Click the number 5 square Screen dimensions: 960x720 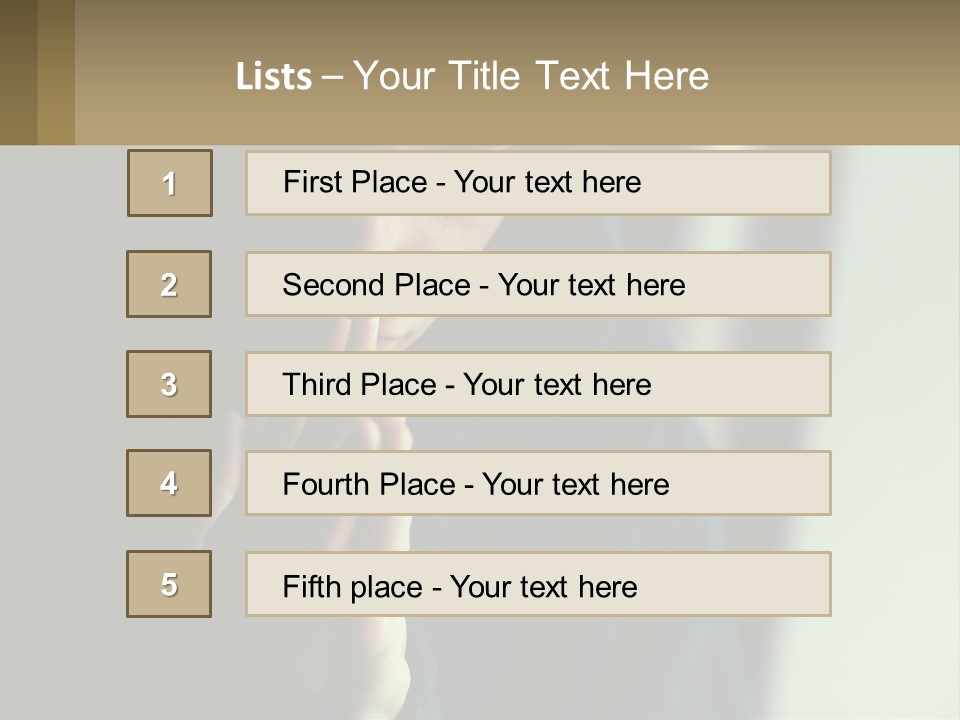(x=169, y=584)
